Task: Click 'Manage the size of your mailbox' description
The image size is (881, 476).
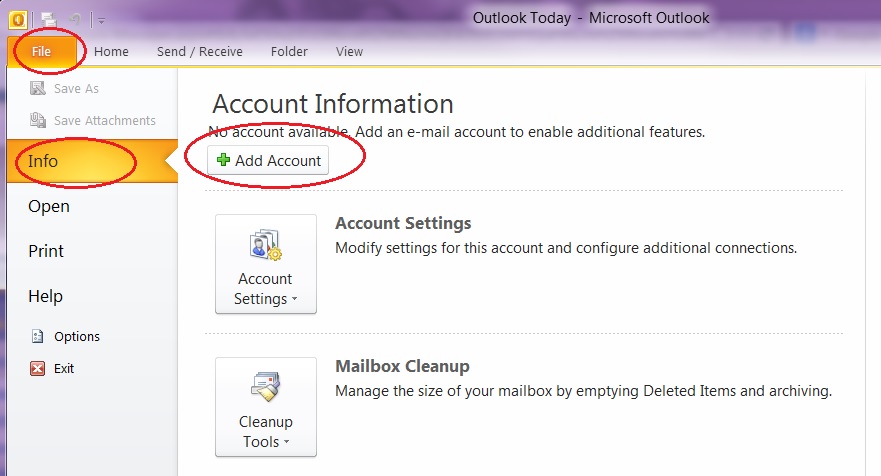Action: click(x=583, y=391)
